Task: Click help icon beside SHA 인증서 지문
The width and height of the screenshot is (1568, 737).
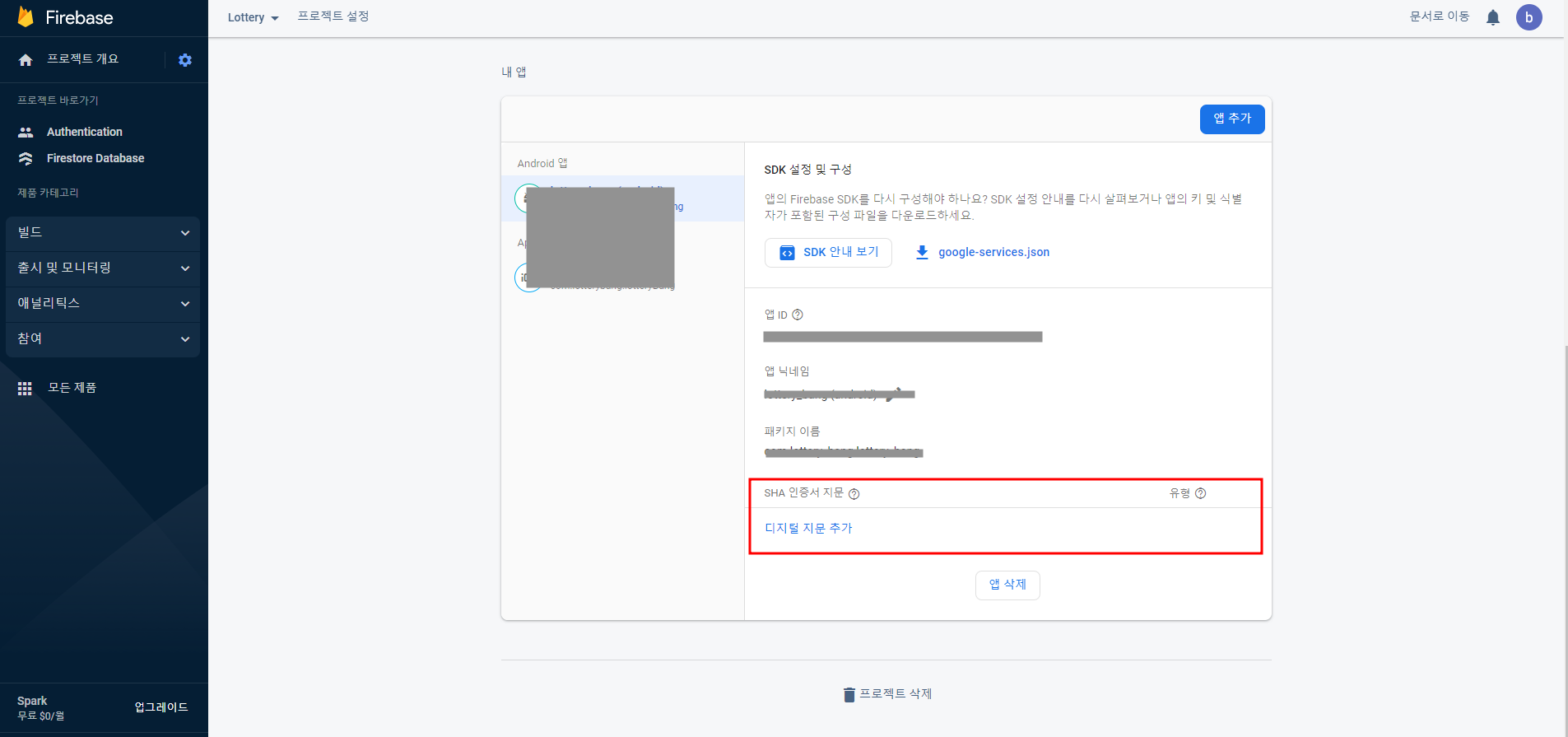Action: [854, 494]
